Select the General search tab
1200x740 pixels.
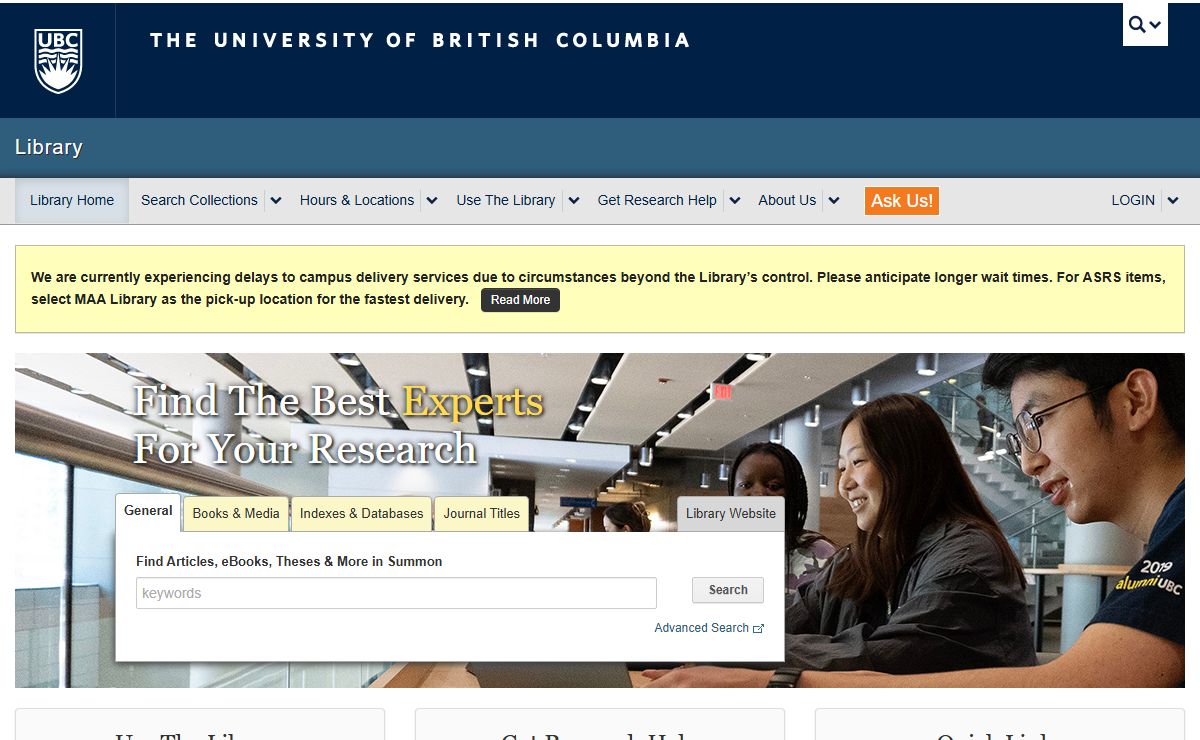[148, 512]
